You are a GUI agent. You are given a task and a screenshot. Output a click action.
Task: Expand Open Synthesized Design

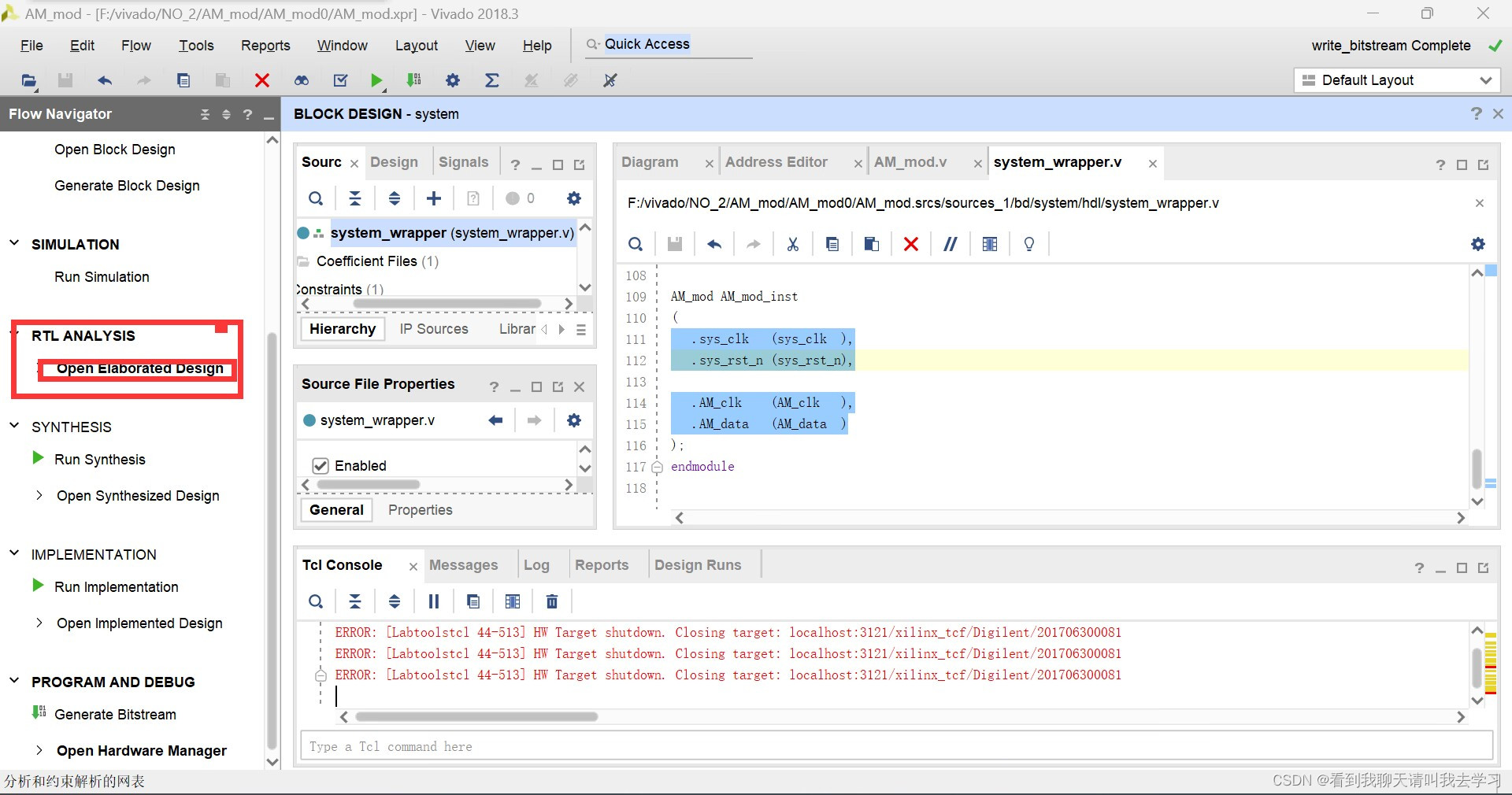(x=39, y=495)
